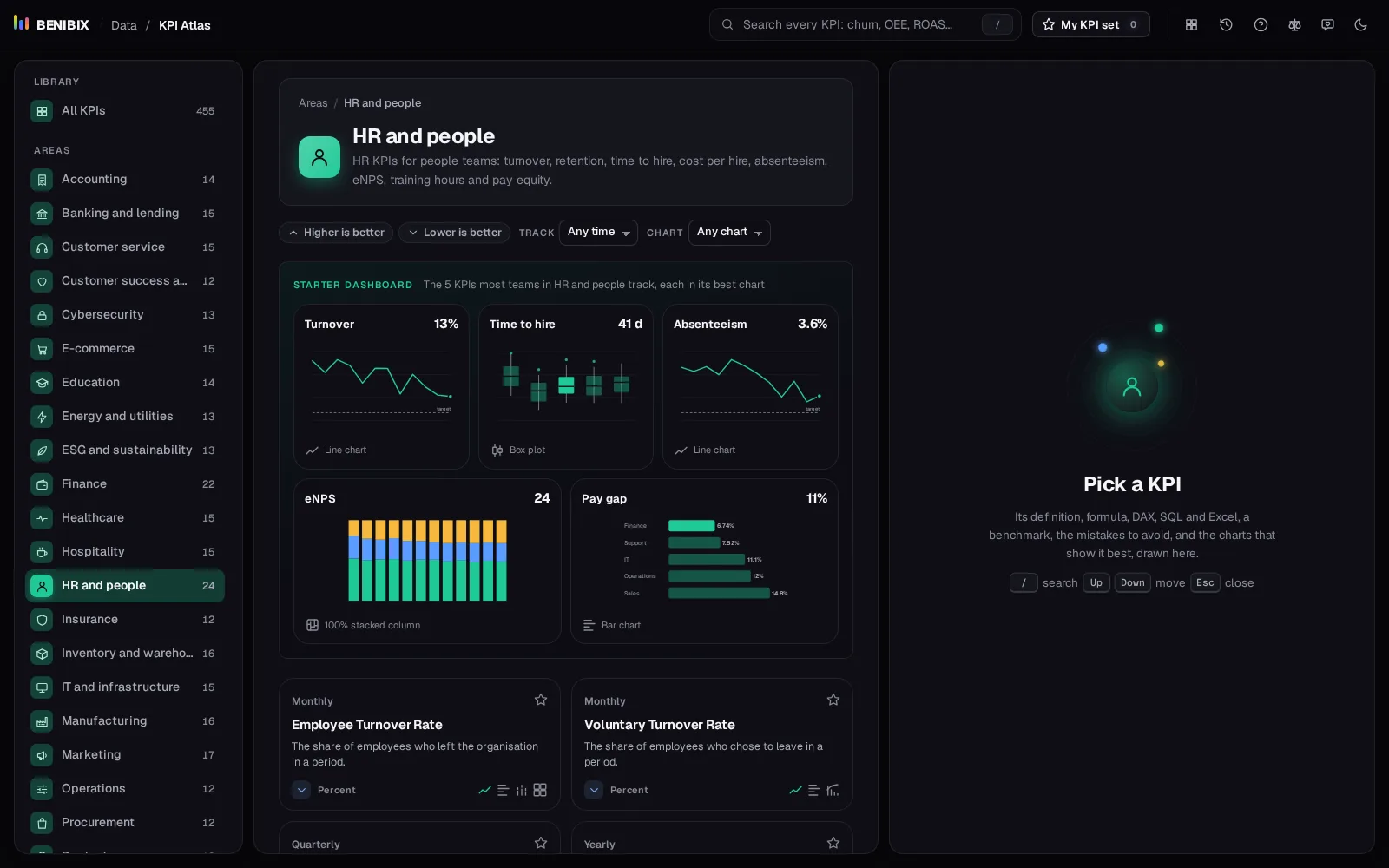Image resolution: width=1389 pixels, height=868 pixels.
Task: Click the E-commerce cart icon
Action: pos(42,349)
